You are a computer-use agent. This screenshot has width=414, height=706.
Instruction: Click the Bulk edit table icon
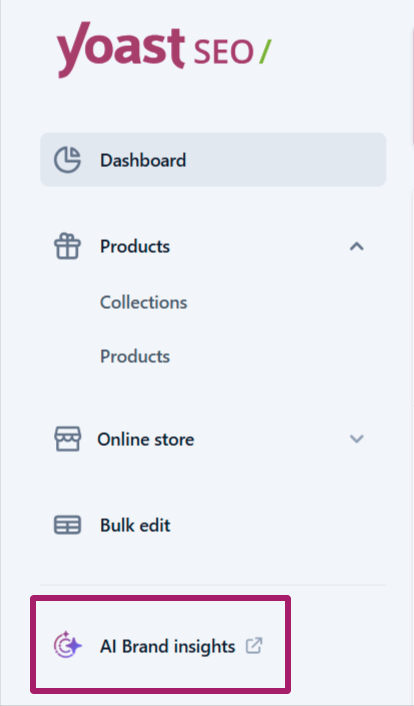(x=68, y=525)
